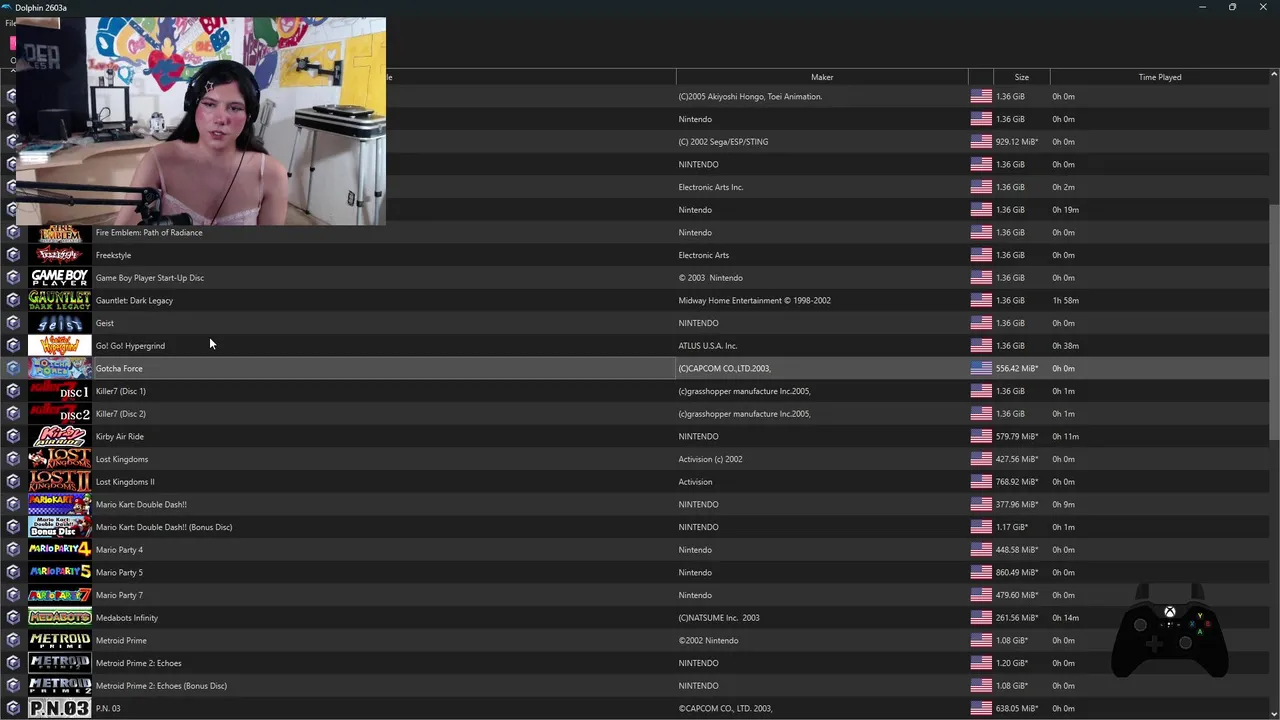Screen dimensions: 1280x720
Task: Select the Medabots Infinity title text
Action: coord(127,618)
